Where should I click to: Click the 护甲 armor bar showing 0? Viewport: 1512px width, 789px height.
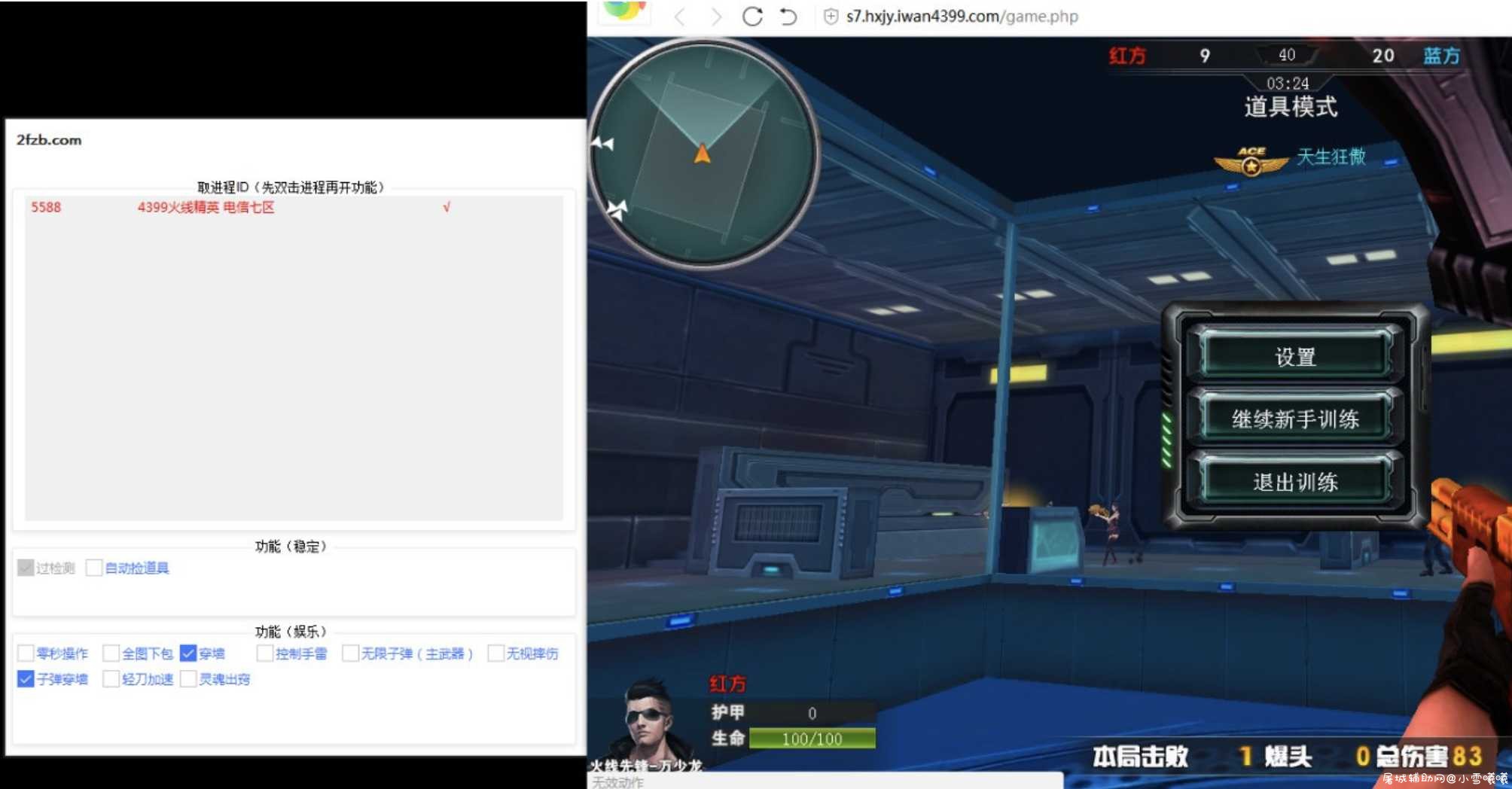pyautogui.click(x=812, y=712)
